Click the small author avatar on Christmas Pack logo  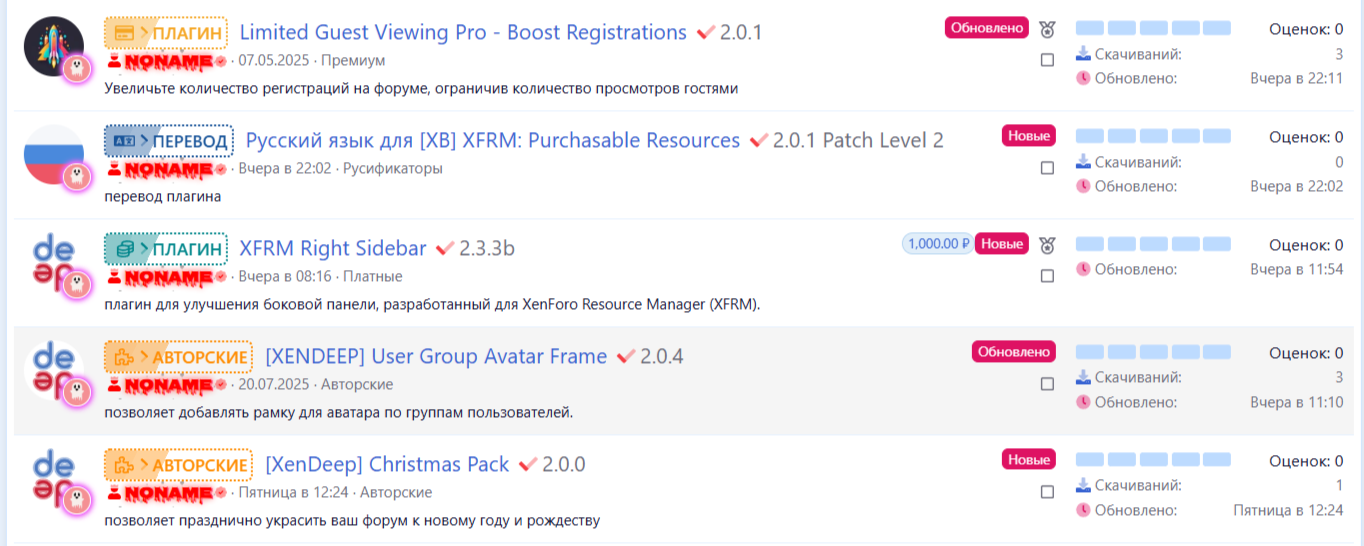tap(77, 501)
